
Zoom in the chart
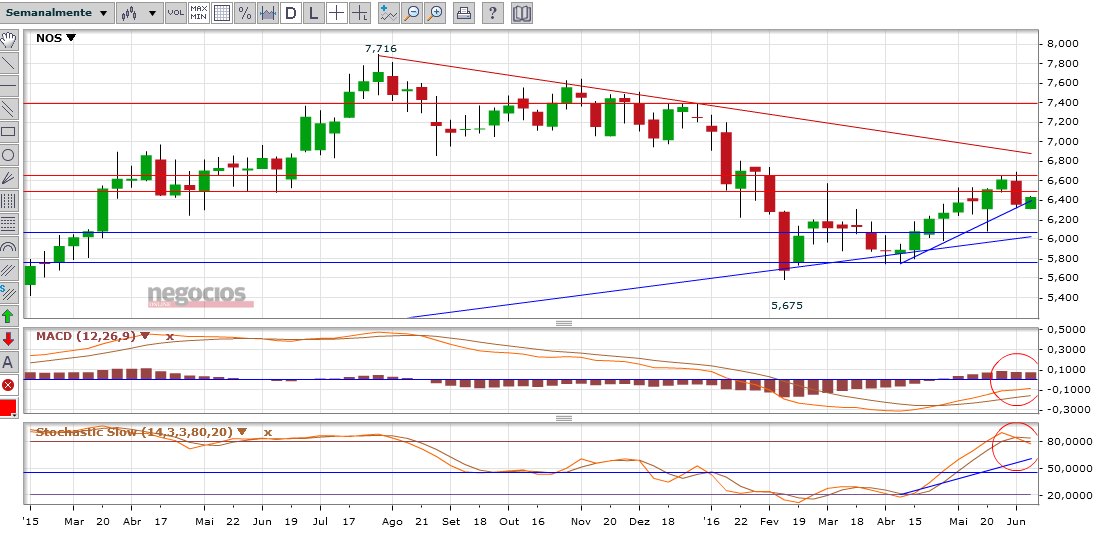coord(435,13)
